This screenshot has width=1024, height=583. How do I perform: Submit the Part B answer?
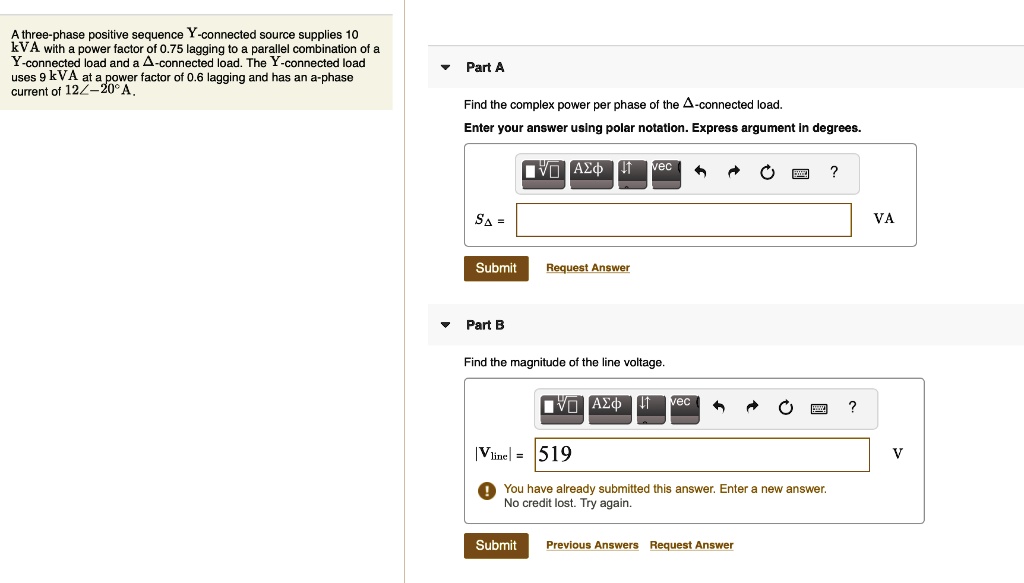coord(496,545)
